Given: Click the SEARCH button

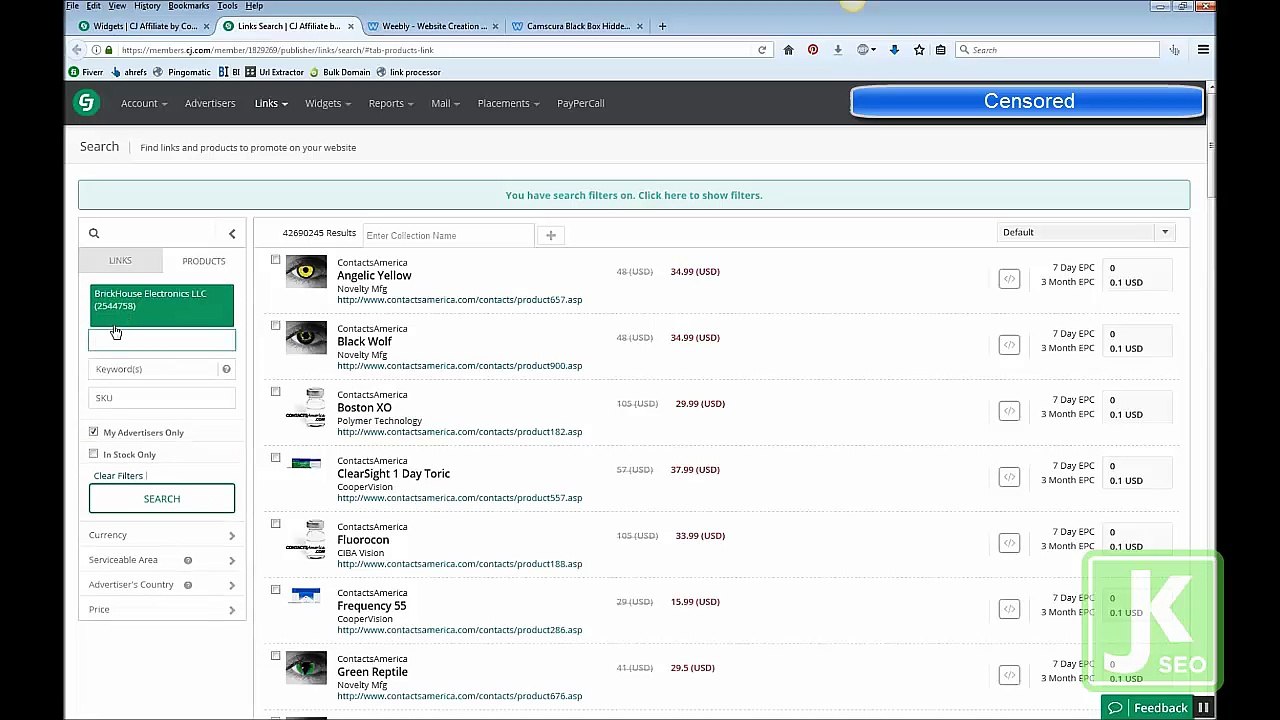Looking at the screenshot, I should tap(162, 499).
